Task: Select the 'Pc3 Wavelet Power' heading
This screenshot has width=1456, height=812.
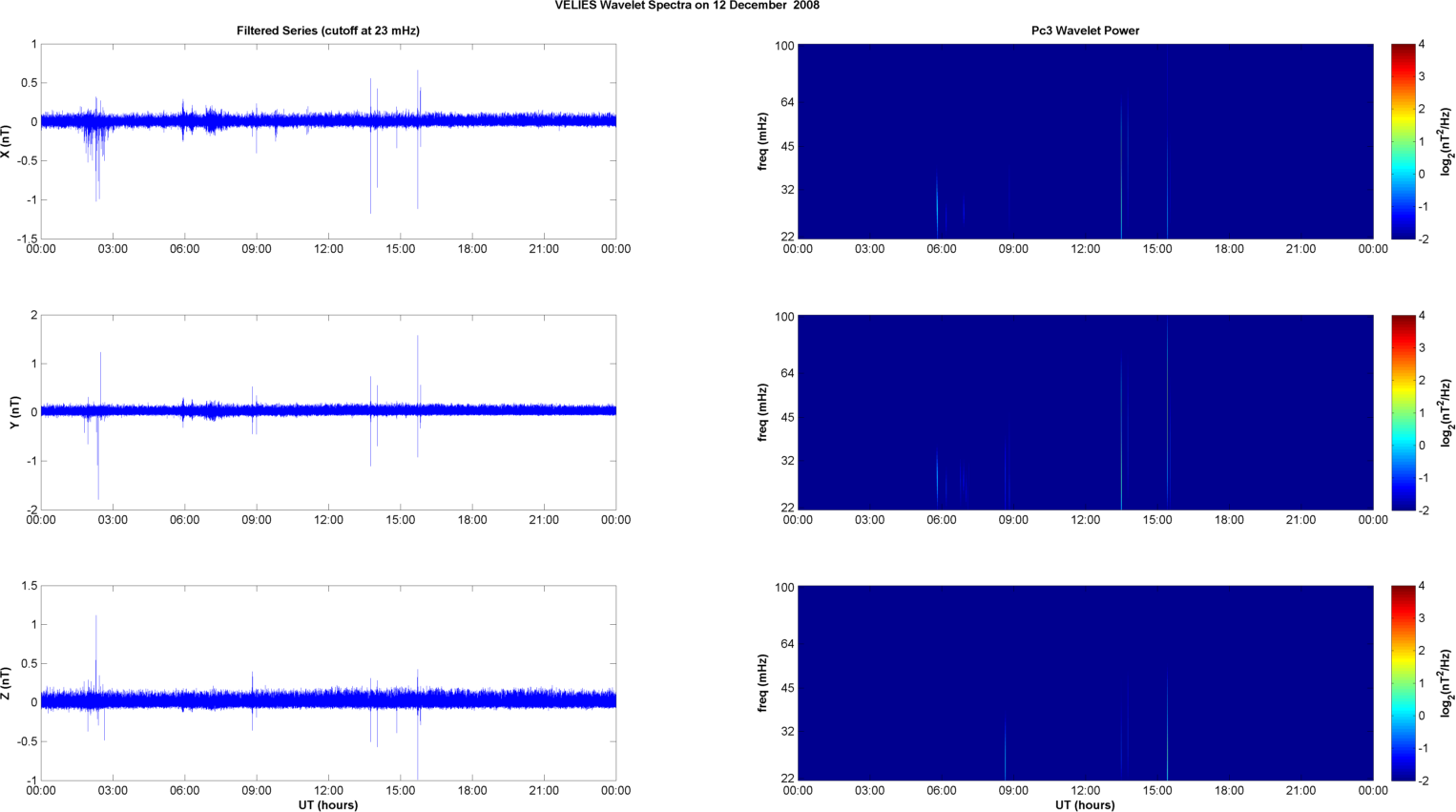Action: tap(1085, 31)
